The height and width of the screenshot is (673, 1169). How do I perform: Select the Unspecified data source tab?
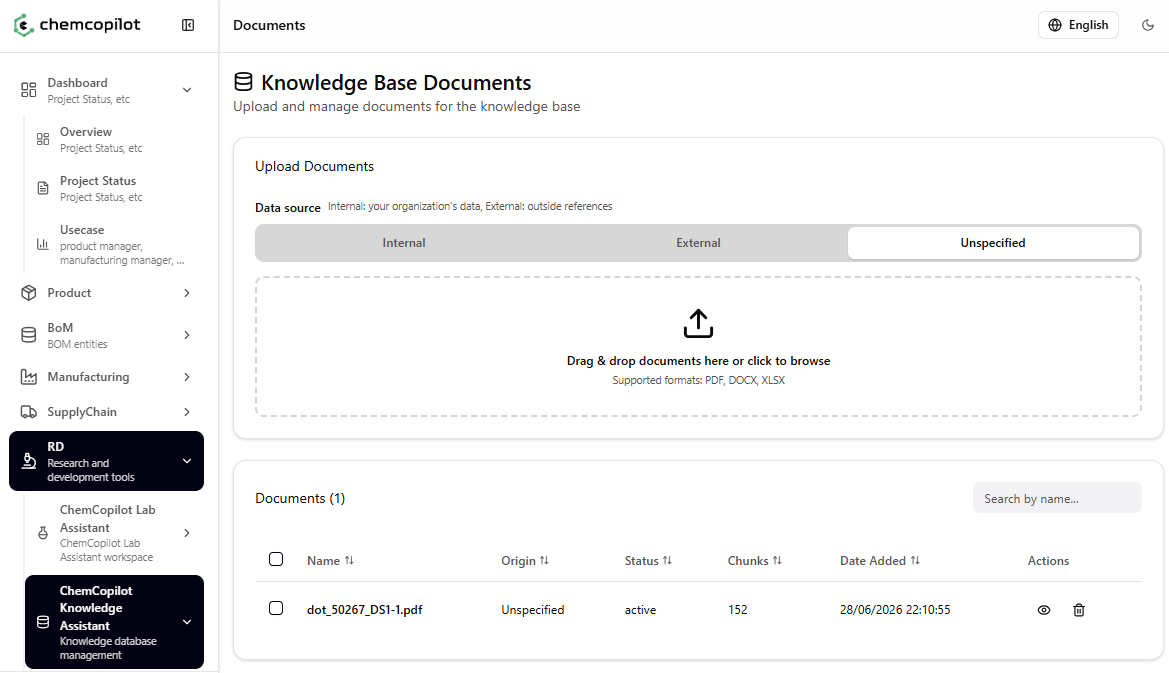(993, 243)
